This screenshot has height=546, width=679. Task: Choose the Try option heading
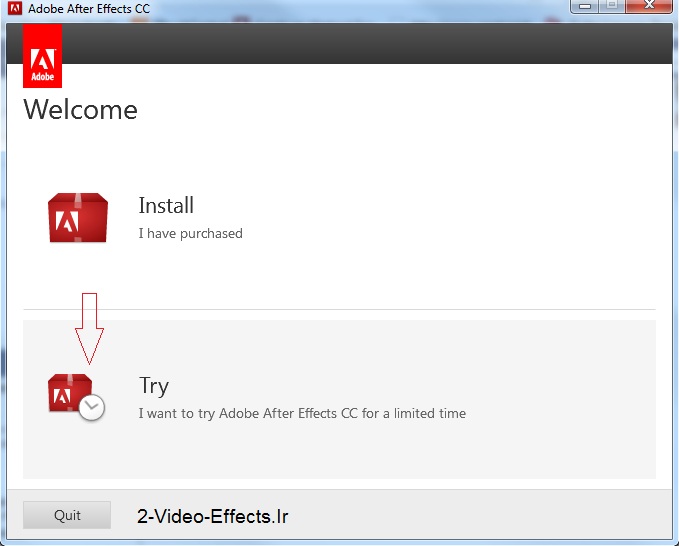pos(154,386)
